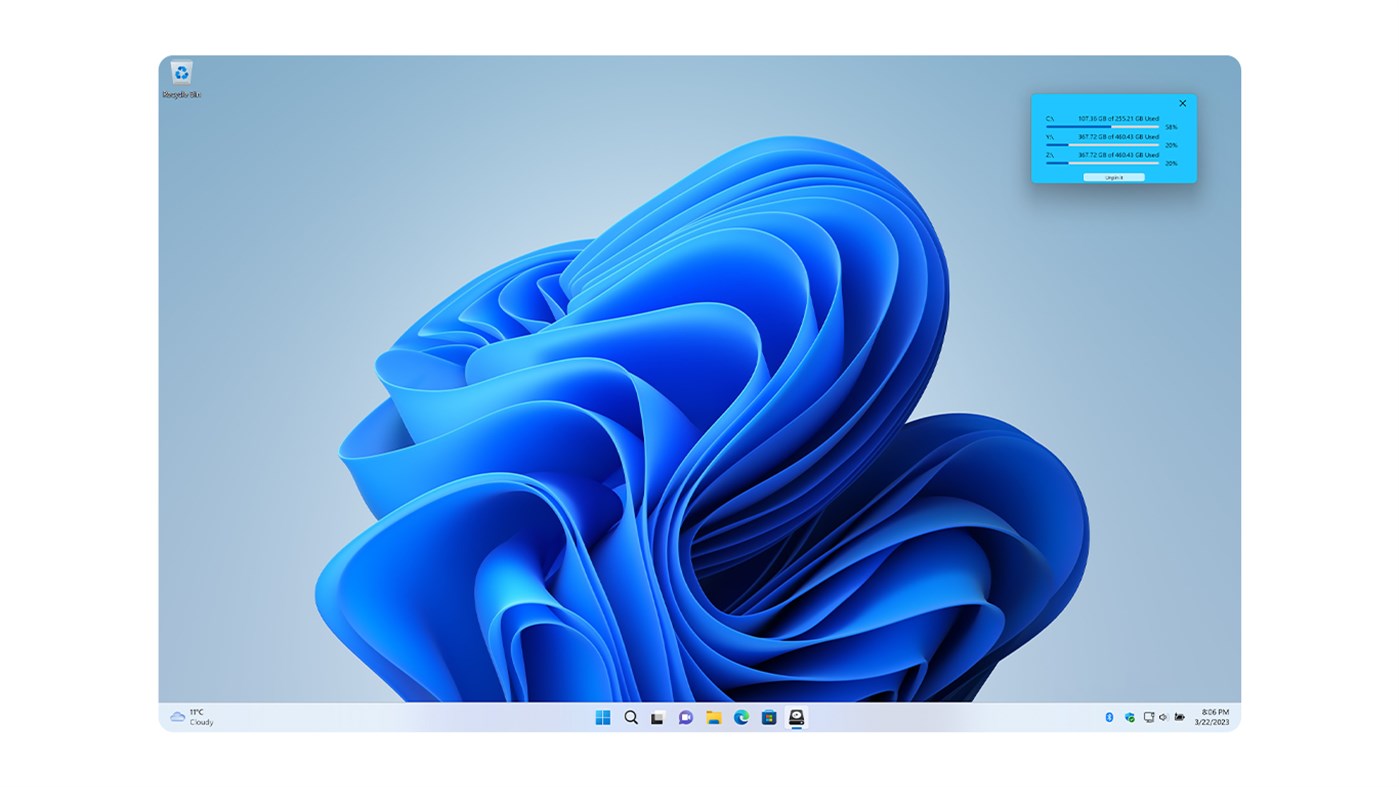The image size is (1399, 787).
Task: Click the Y:\ drive usage bar
Action: coord(1102,145)
